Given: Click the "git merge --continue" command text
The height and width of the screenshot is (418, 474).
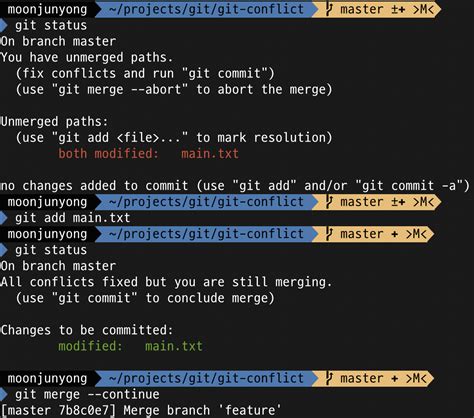Looking at the screenshot, I should pos(87,395).
